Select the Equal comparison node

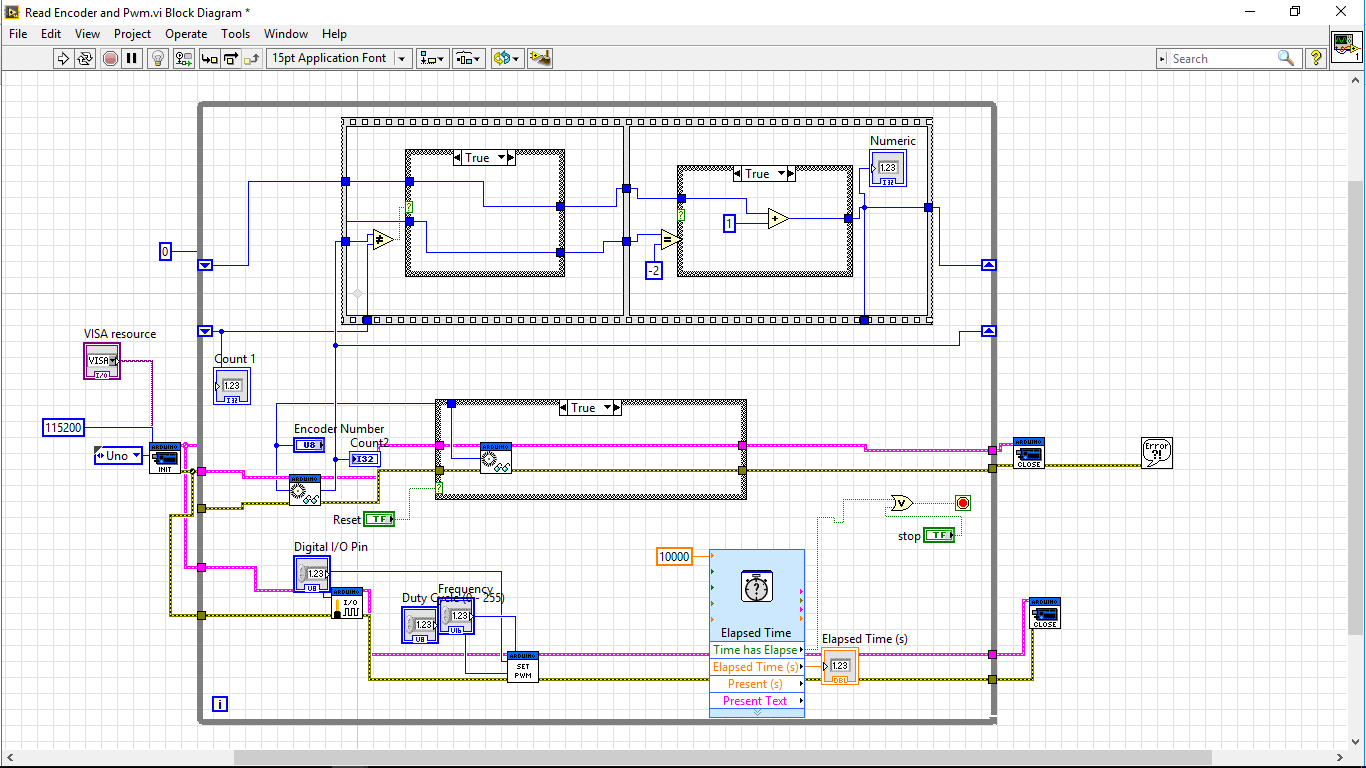click(x=670, y=240)
